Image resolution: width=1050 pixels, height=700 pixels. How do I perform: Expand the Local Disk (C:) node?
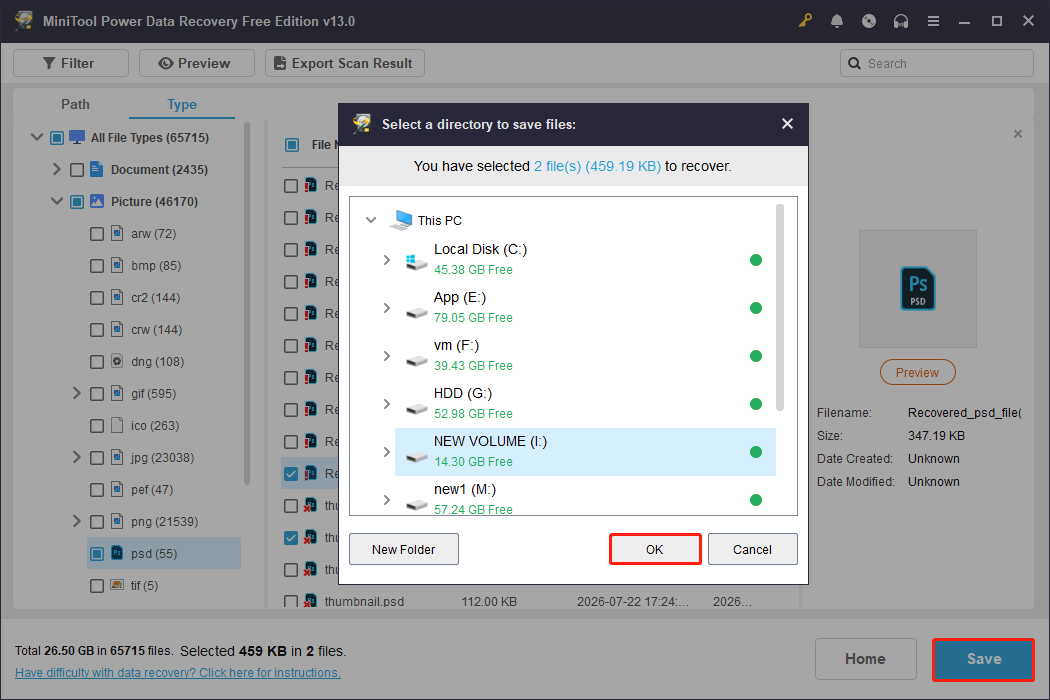pos(386,260)
